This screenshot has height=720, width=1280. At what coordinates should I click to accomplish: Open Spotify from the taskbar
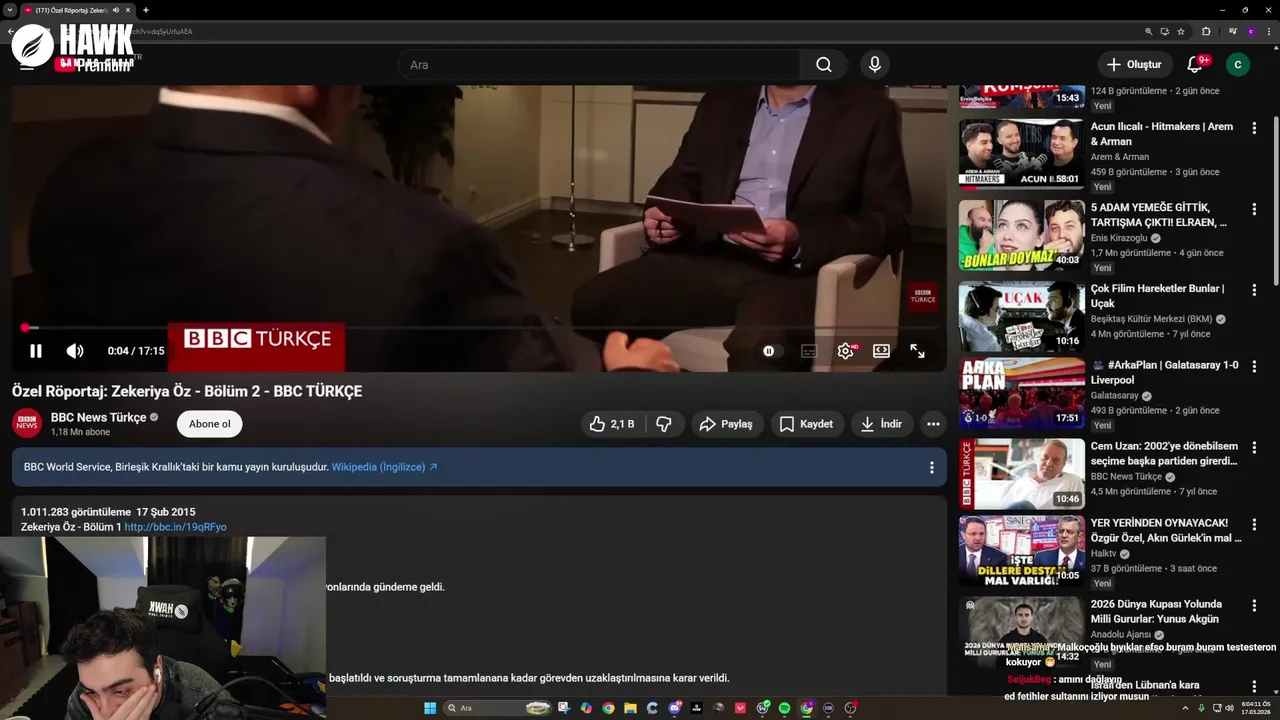pos(784,708)
